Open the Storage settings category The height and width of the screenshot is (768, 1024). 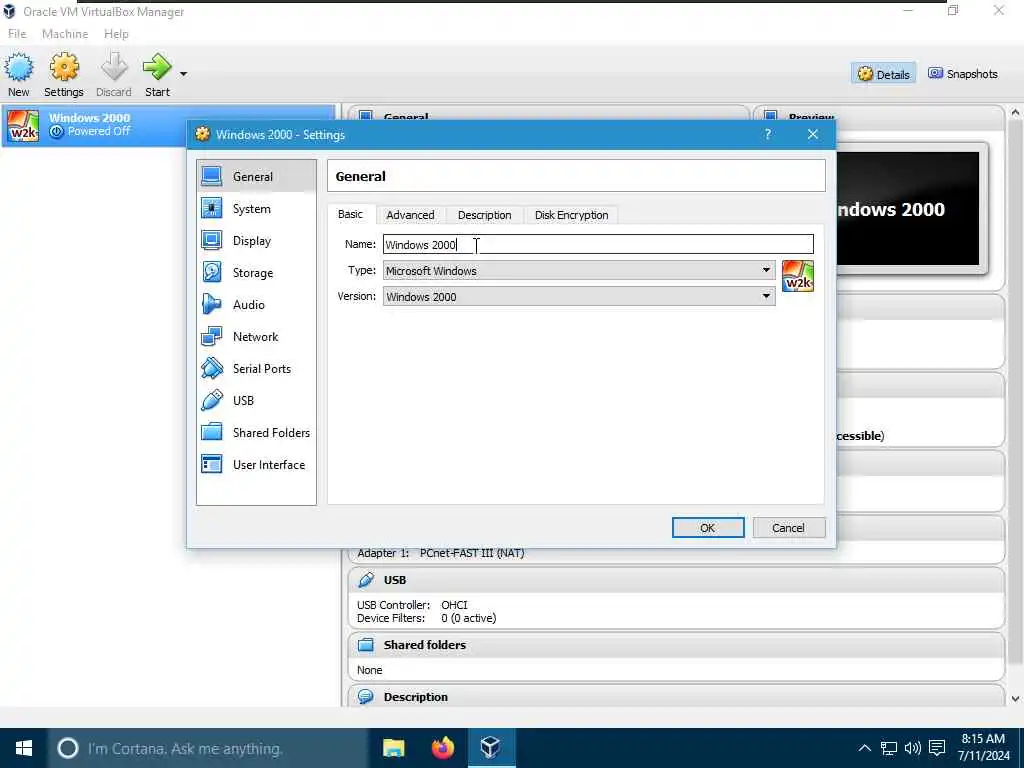[x=256, y=272]
